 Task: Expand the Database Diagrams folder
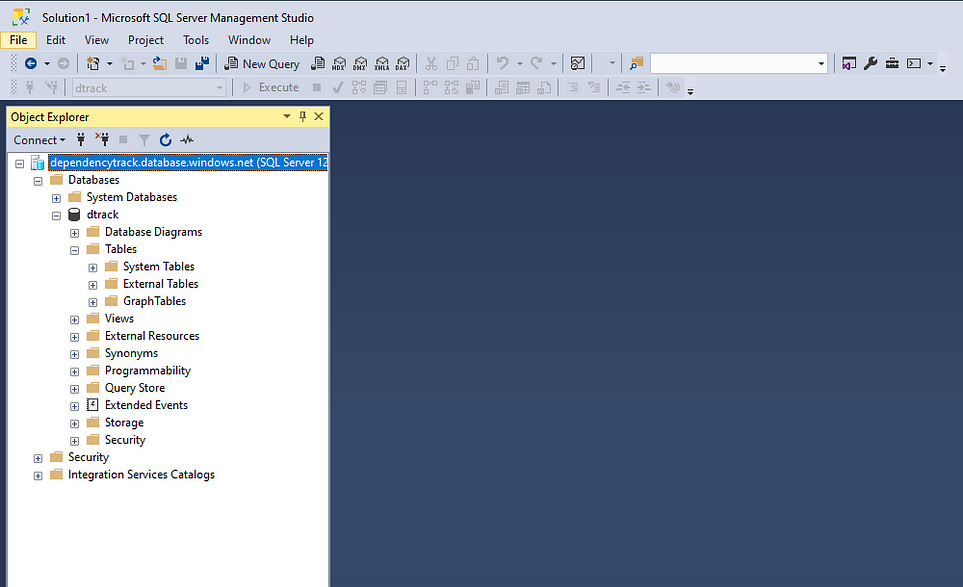pos(74,233)
